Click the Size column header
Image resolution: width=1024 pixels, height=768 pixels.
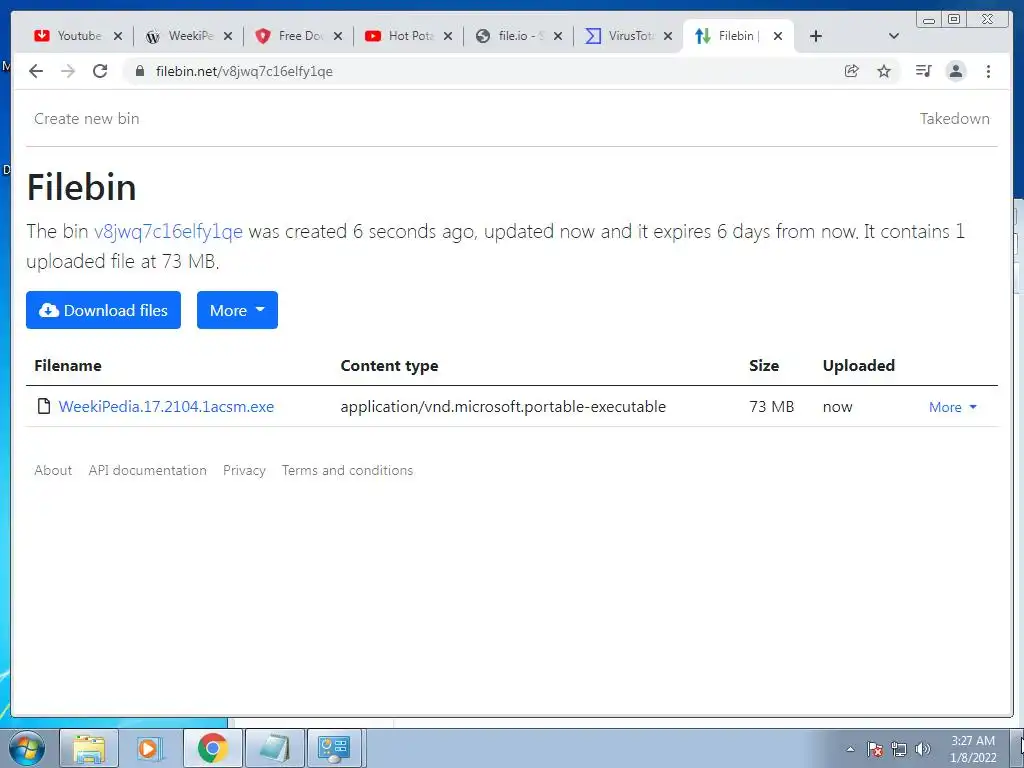tap(764, 365)
